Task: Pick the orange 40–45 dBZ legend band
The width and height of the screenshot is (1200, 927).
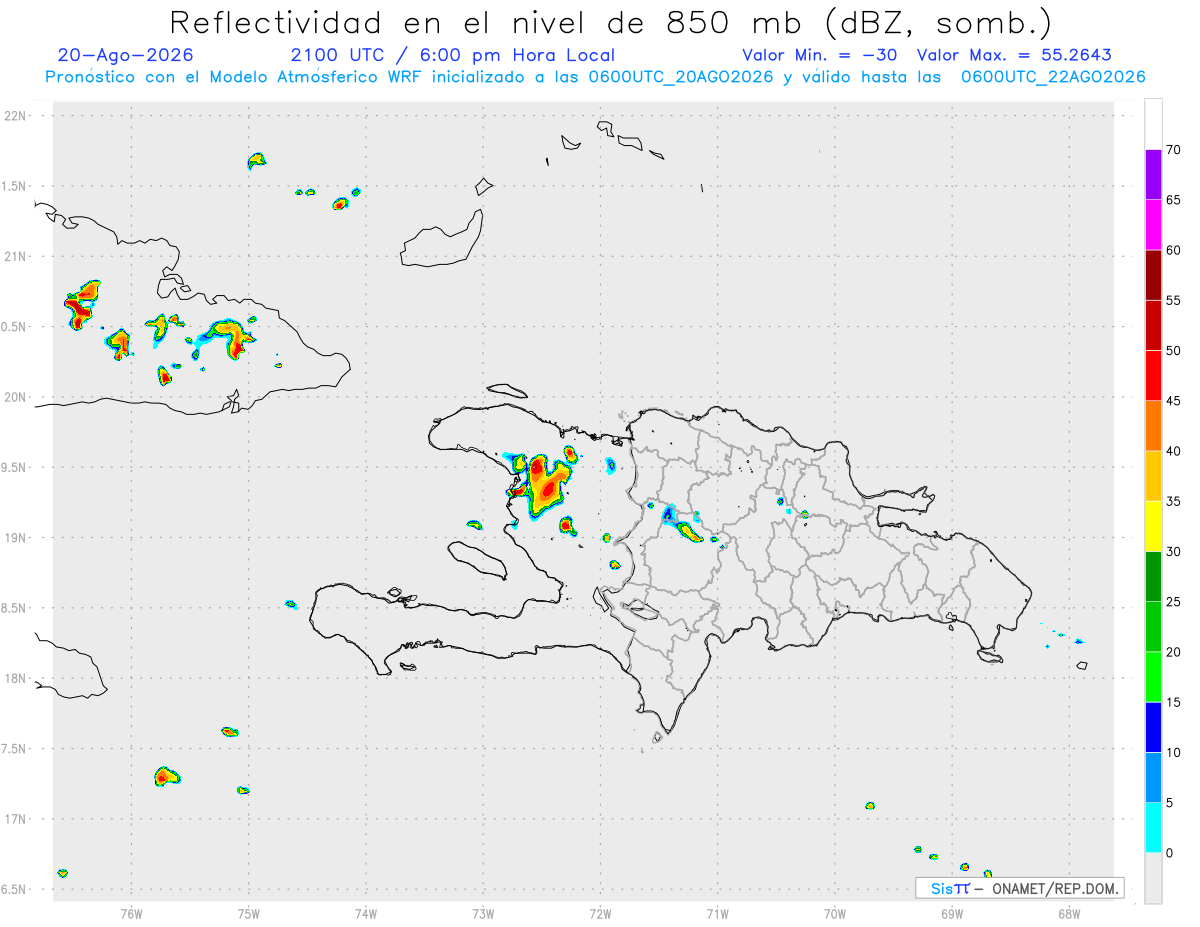Action: tap(1153, 426)
